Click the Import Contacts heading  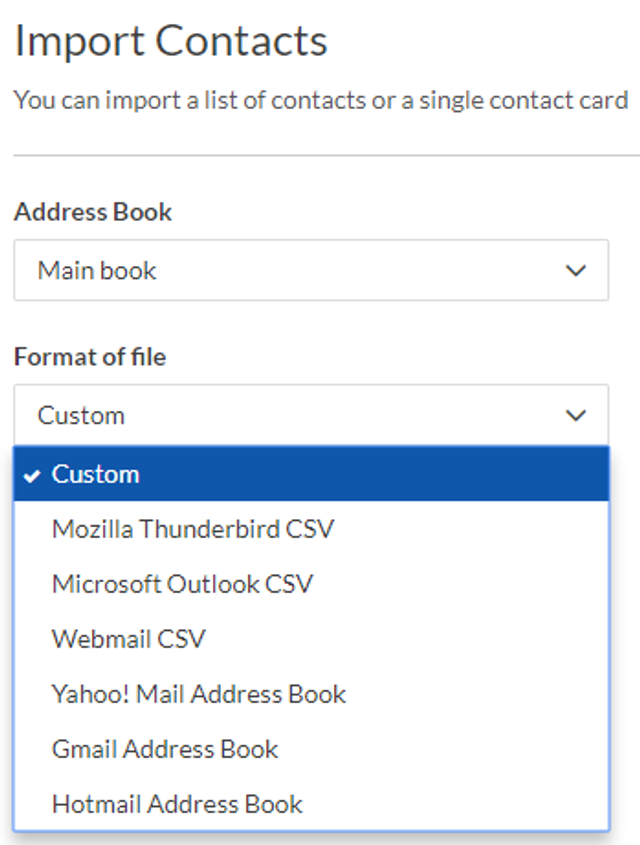171,41
